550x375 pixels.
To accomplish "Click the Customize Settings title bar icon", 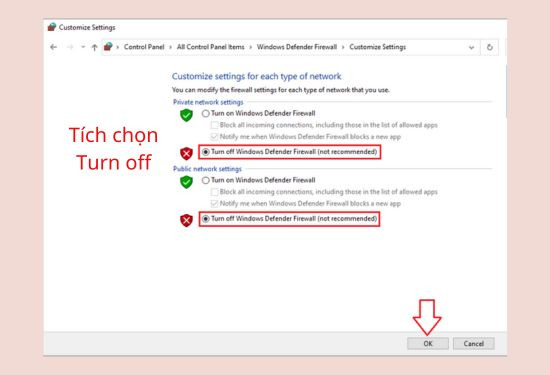I will tap(52, 27).
